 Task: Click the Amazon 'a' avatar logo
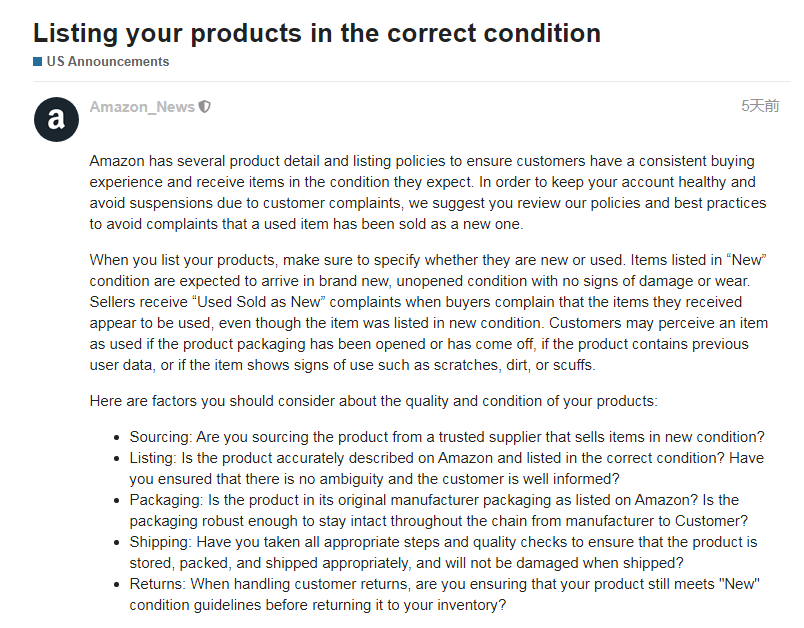coord(56,119)
